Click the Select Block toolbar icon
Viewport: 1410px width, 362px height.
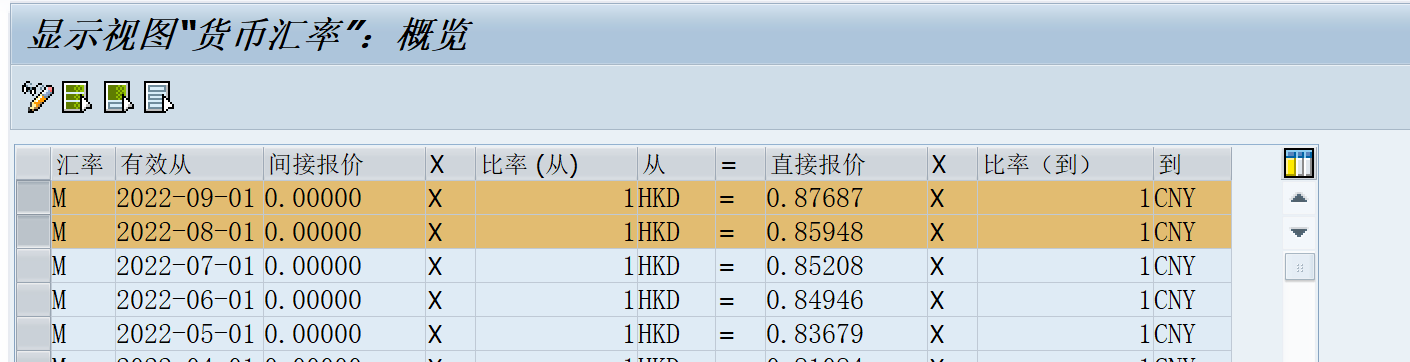point(118,97)
